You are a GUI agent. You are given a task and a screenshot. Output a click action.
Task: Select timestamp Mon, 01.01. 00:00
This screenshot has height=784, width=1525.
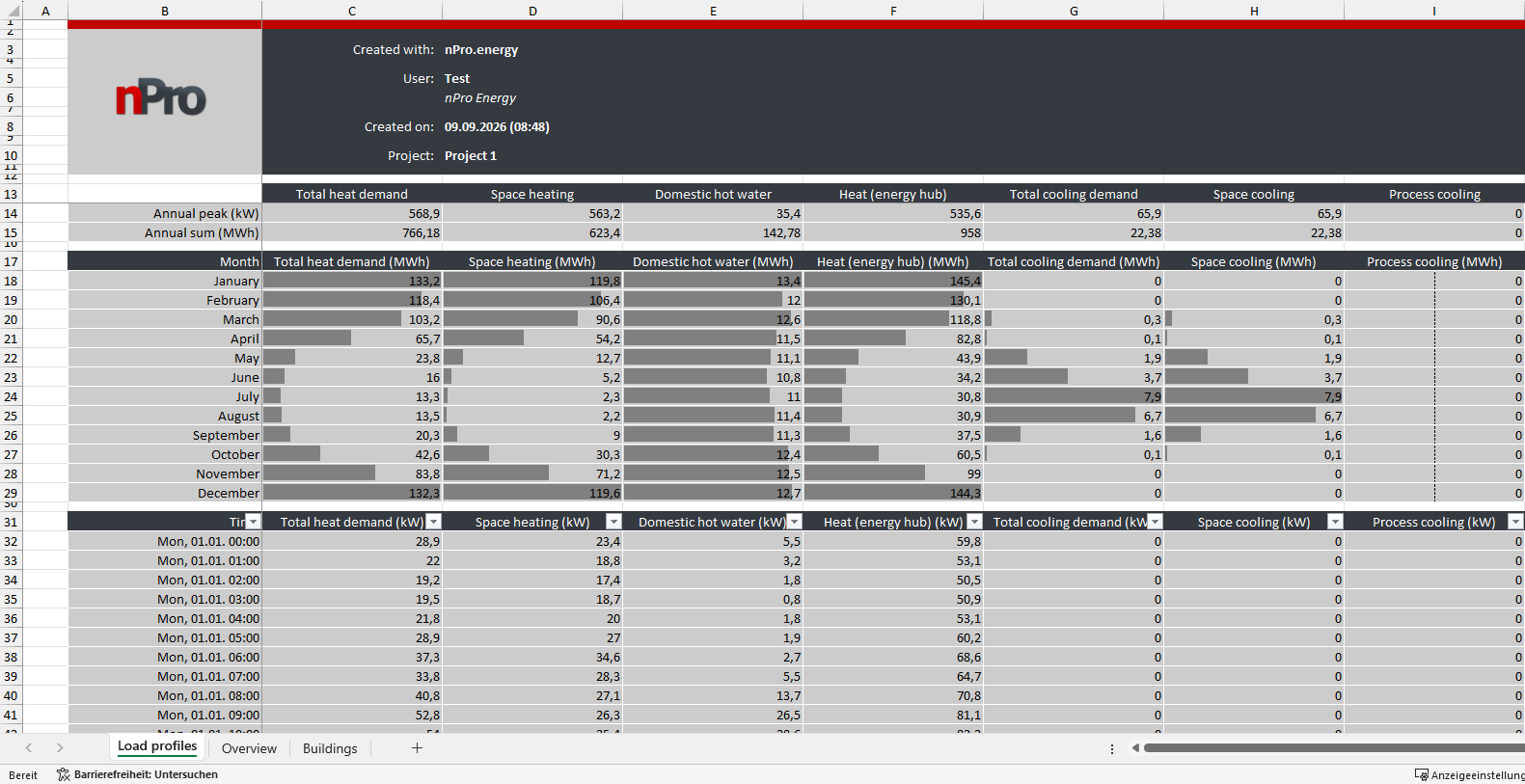click(165, 541)
